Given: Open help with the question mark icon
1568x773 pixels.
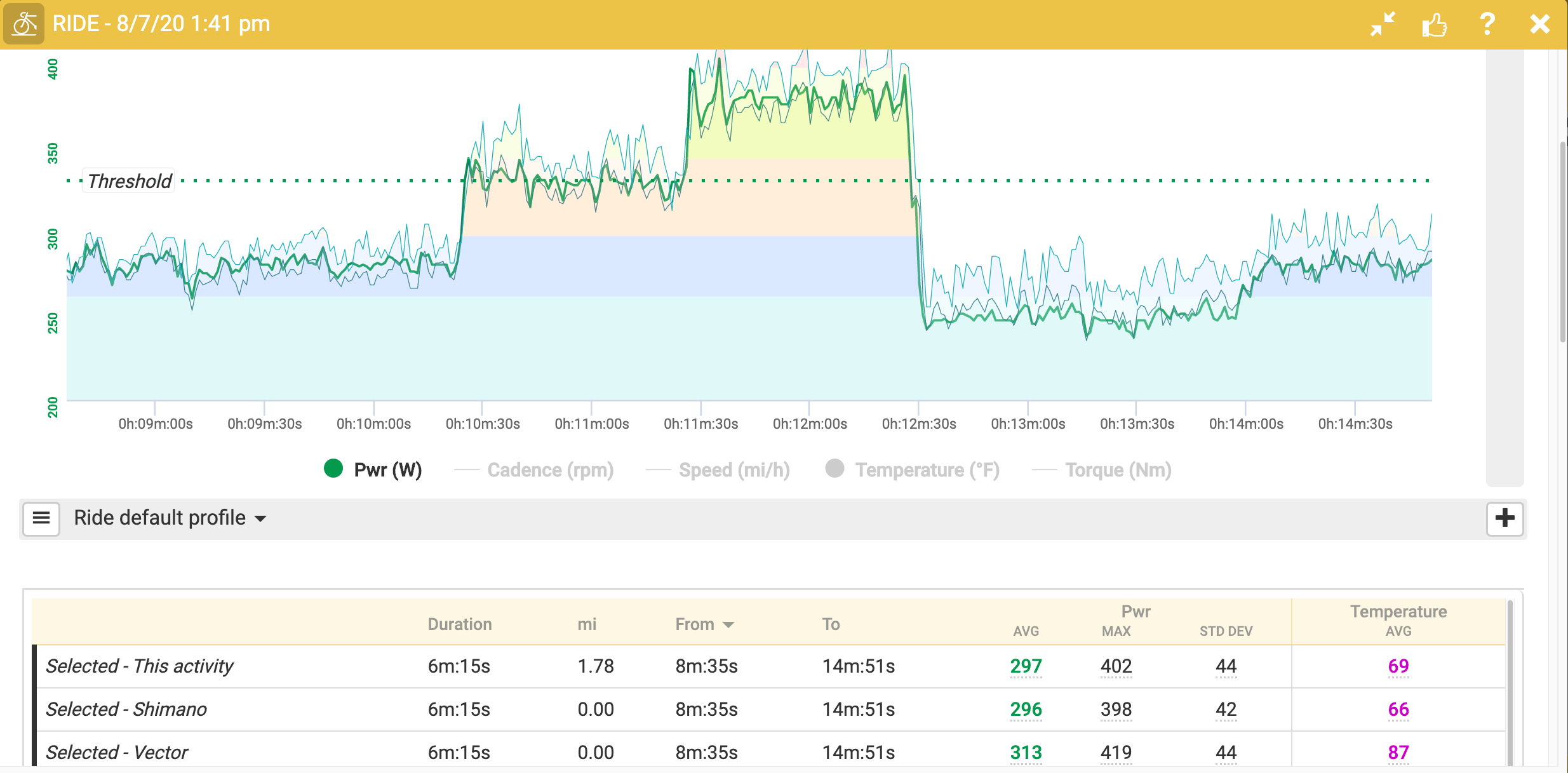Looking at the screenshot, I should click(x=1487, y=24).
